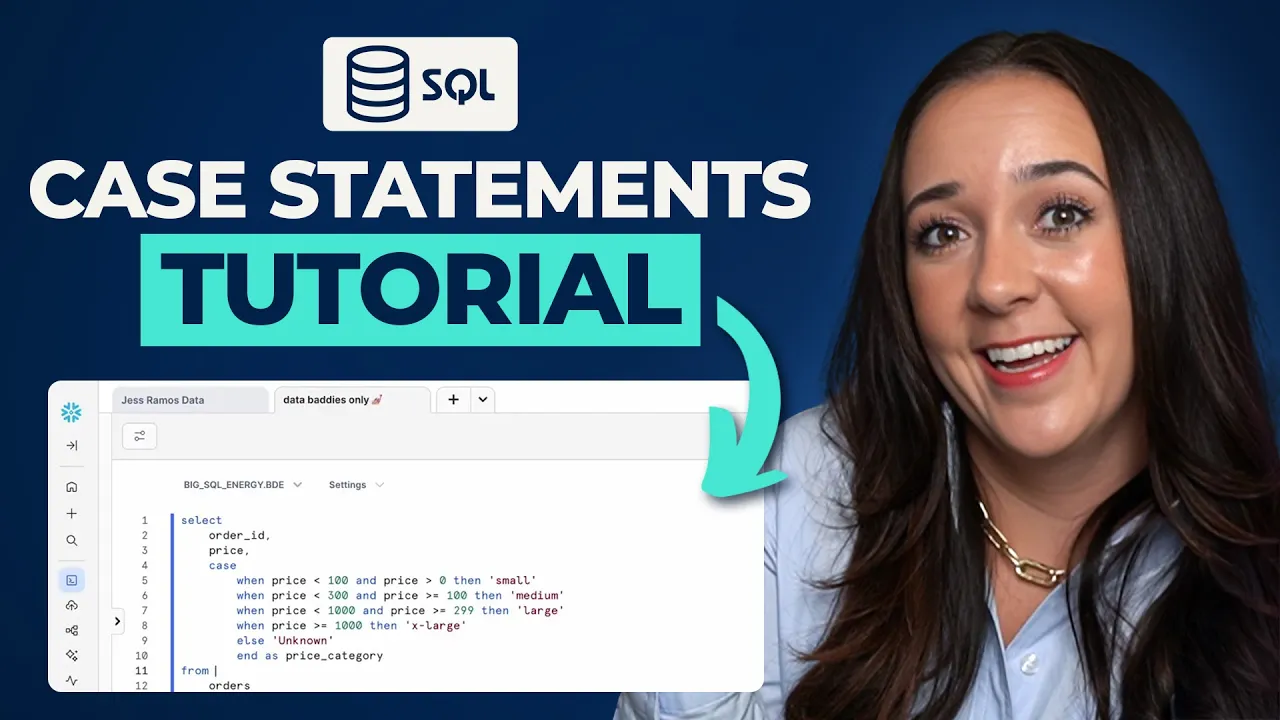Click the connected nodes sidebar icon
This screenshot has height=720, width=1280.
71,630
